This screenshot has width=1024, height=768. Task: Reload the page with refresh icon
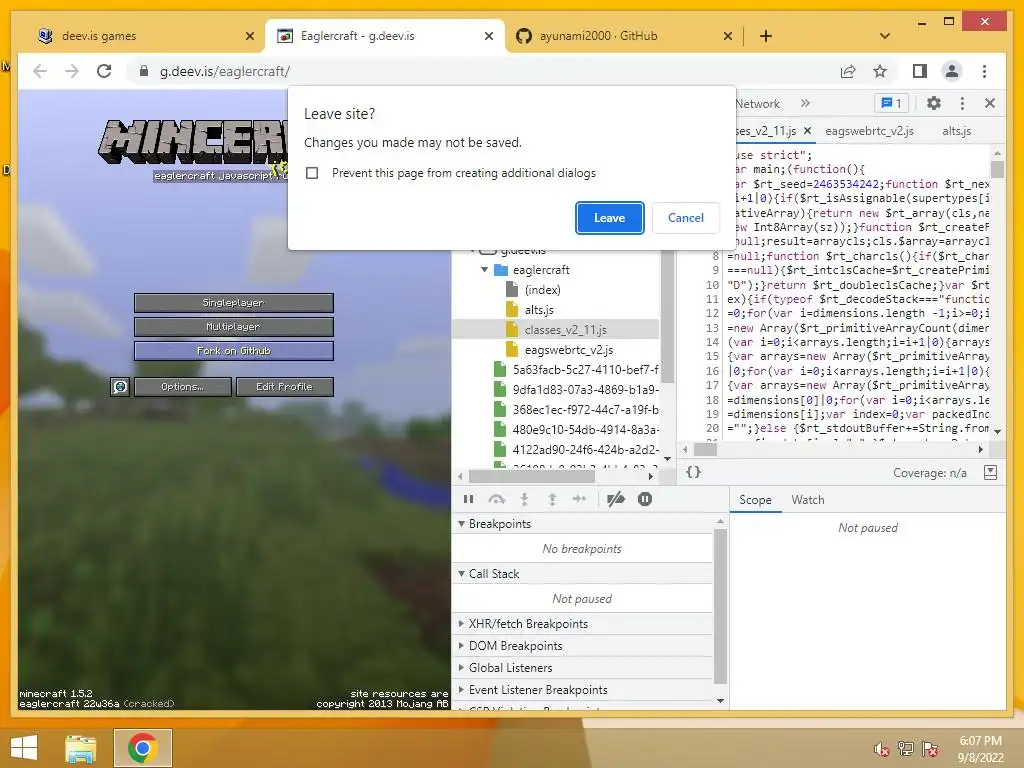pyautogui.click(x=104, y=71)
